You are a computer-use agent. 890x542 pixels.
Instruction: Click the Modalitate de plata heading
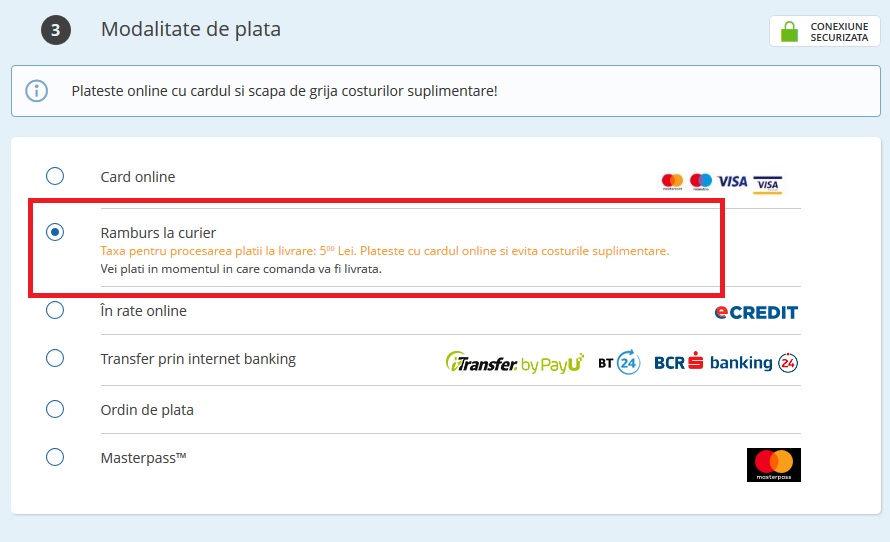(x=190, y=30)
